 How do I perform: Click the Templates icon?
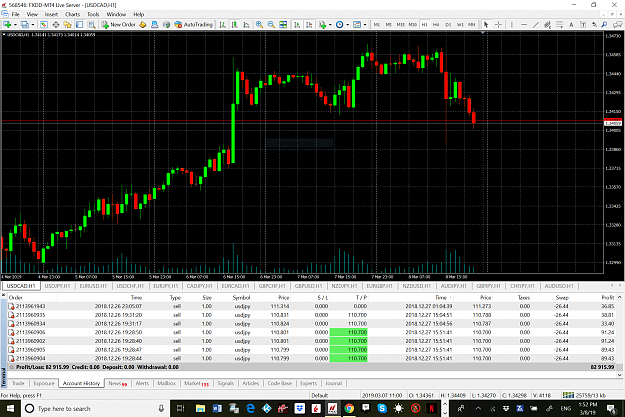point(357,25)
